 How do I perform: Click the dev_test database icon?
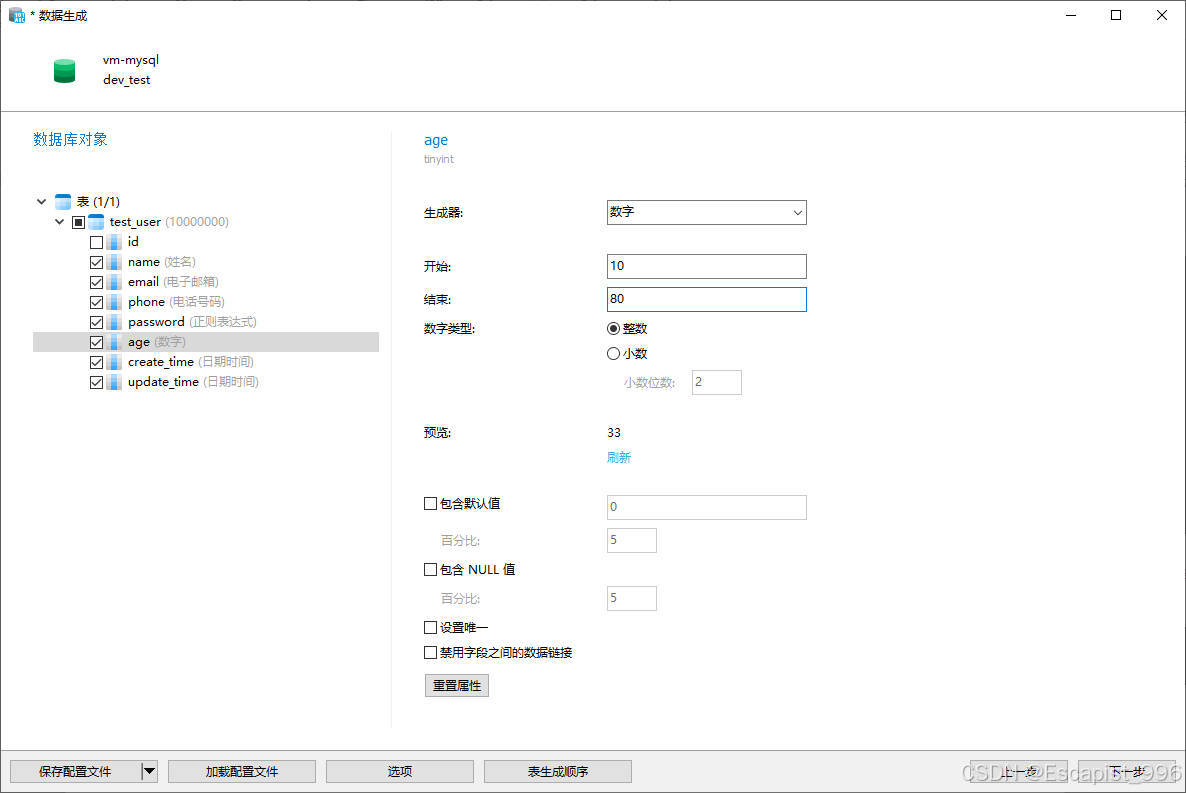click(64, 70)
